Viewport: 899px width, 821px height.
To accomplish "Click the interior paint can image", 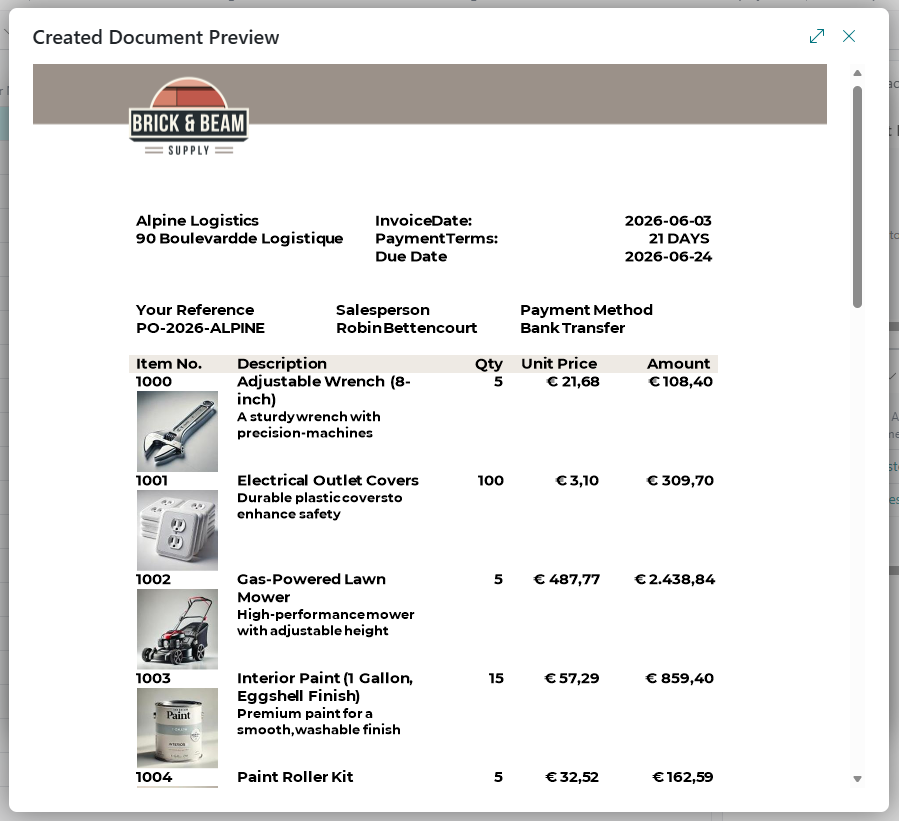I will (177, 728).
